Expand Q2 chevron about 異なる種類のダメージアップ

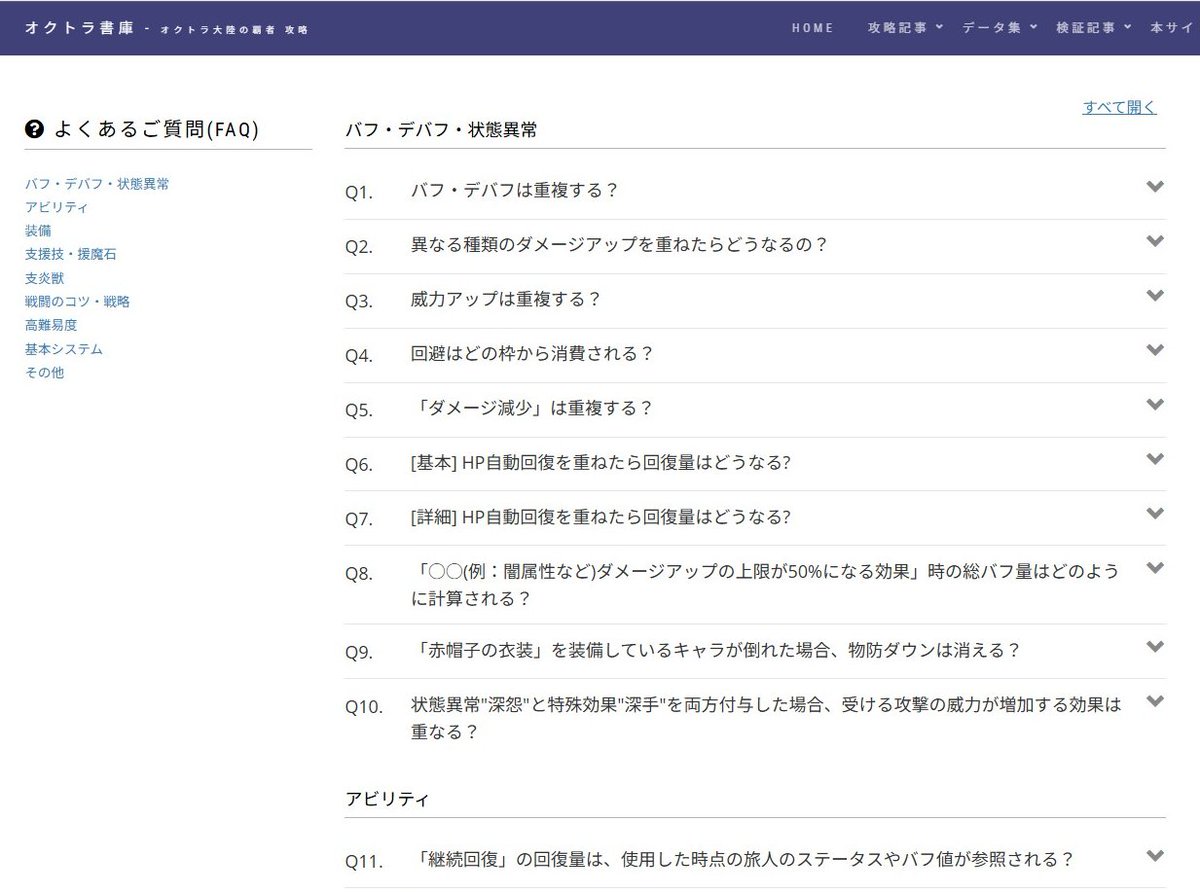(x=1155, y=241)
